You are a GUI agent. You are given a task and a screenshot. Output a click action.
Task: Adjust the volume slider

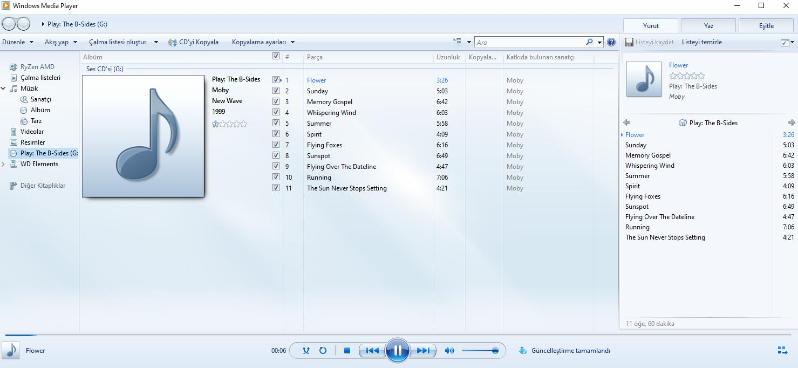click(479, 351)
